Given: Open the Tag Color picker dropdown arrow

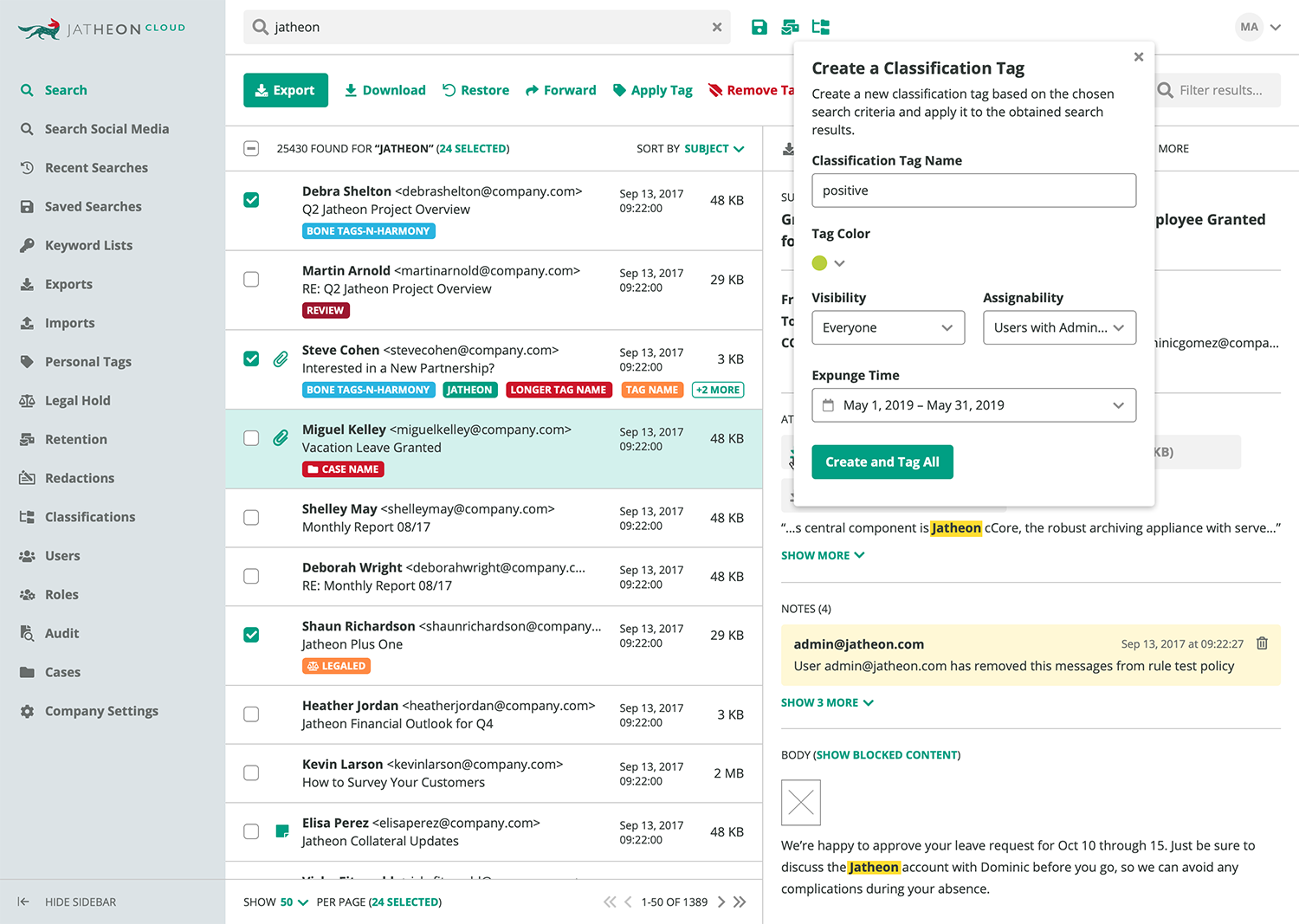Looking at the screenshot, I should [839, 263].
